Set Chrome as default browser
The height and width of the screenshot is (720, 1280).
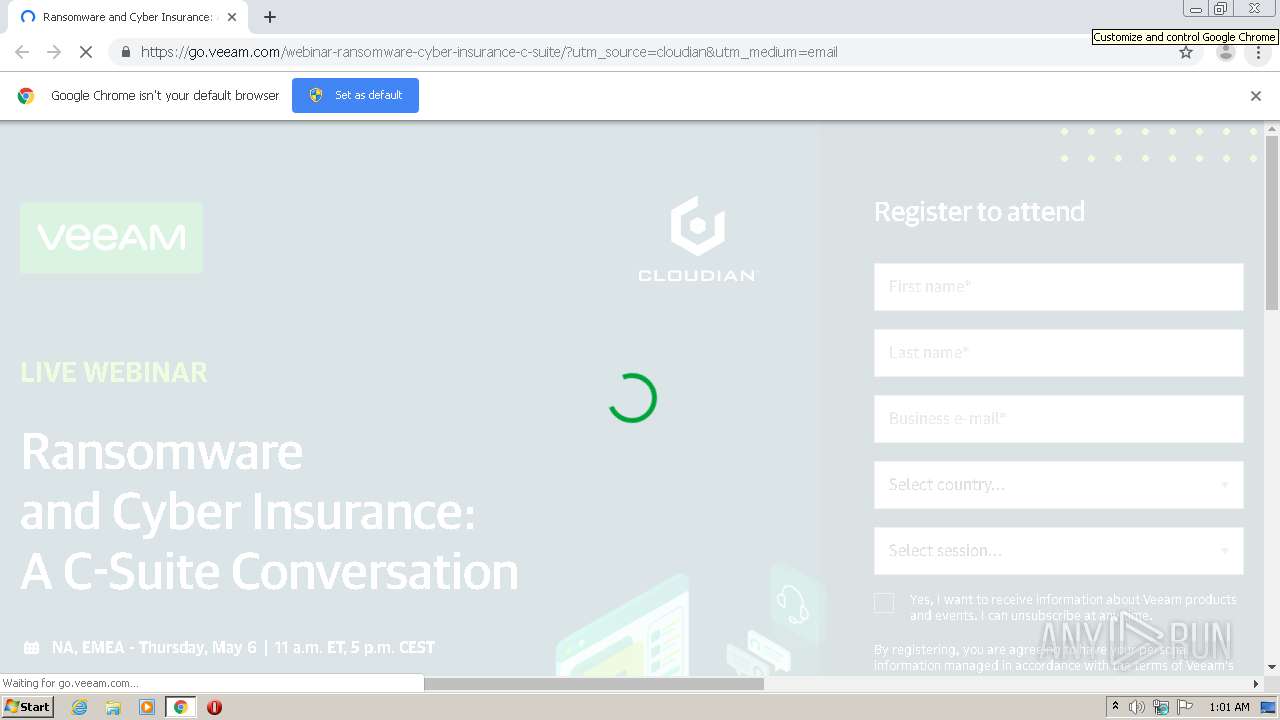point(355,95)
